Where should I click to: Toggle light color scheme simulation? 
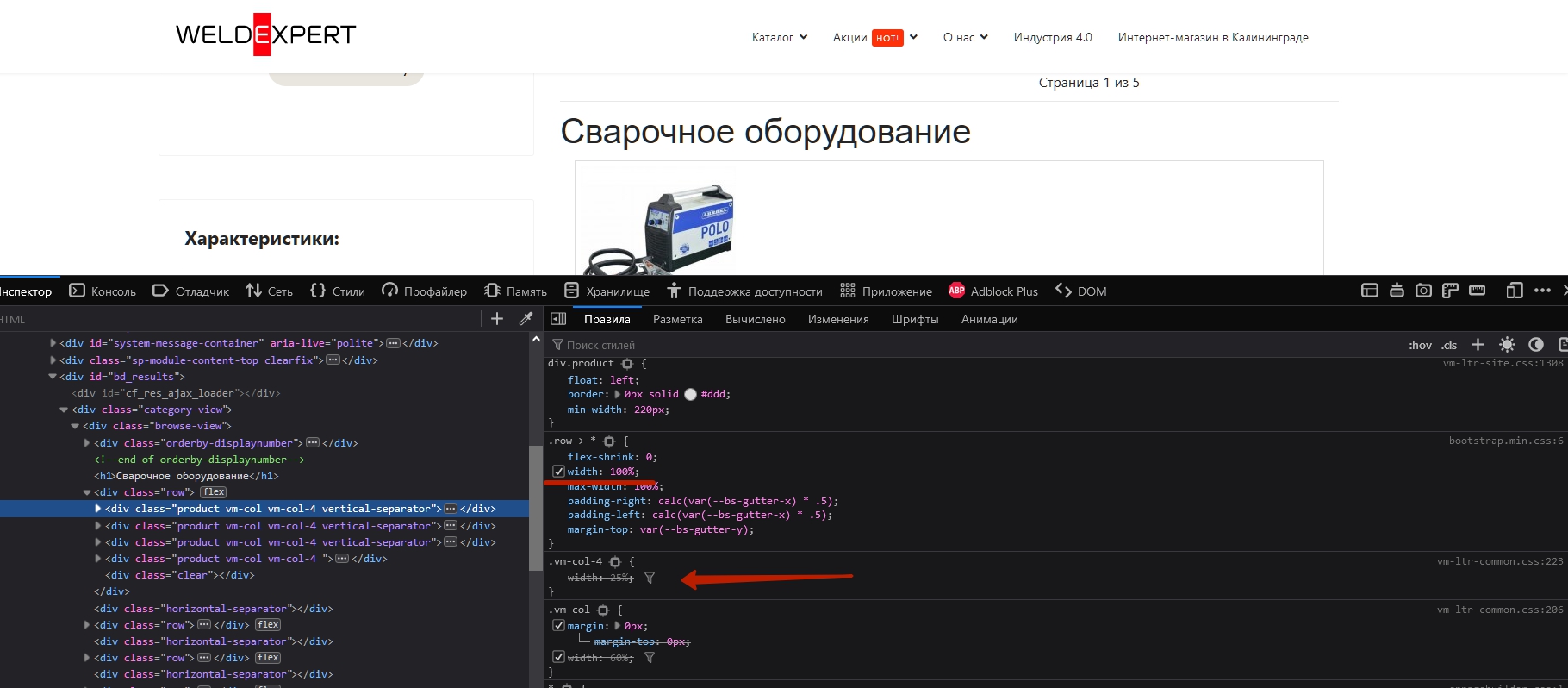pos(1507,345)
